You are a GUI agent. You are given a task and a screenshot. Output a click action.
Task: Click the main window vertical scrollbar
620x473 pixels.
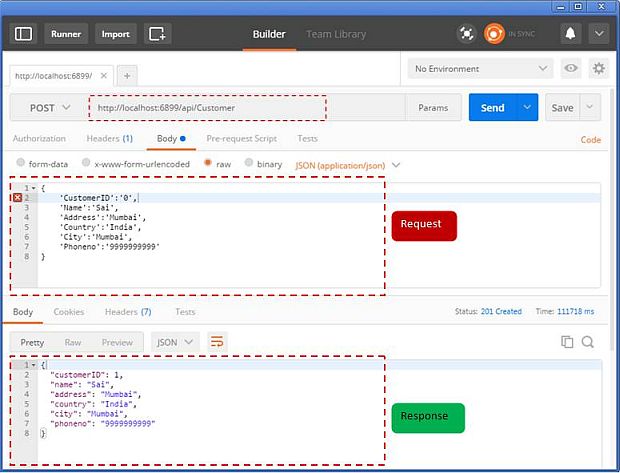(x=613, y=218)
